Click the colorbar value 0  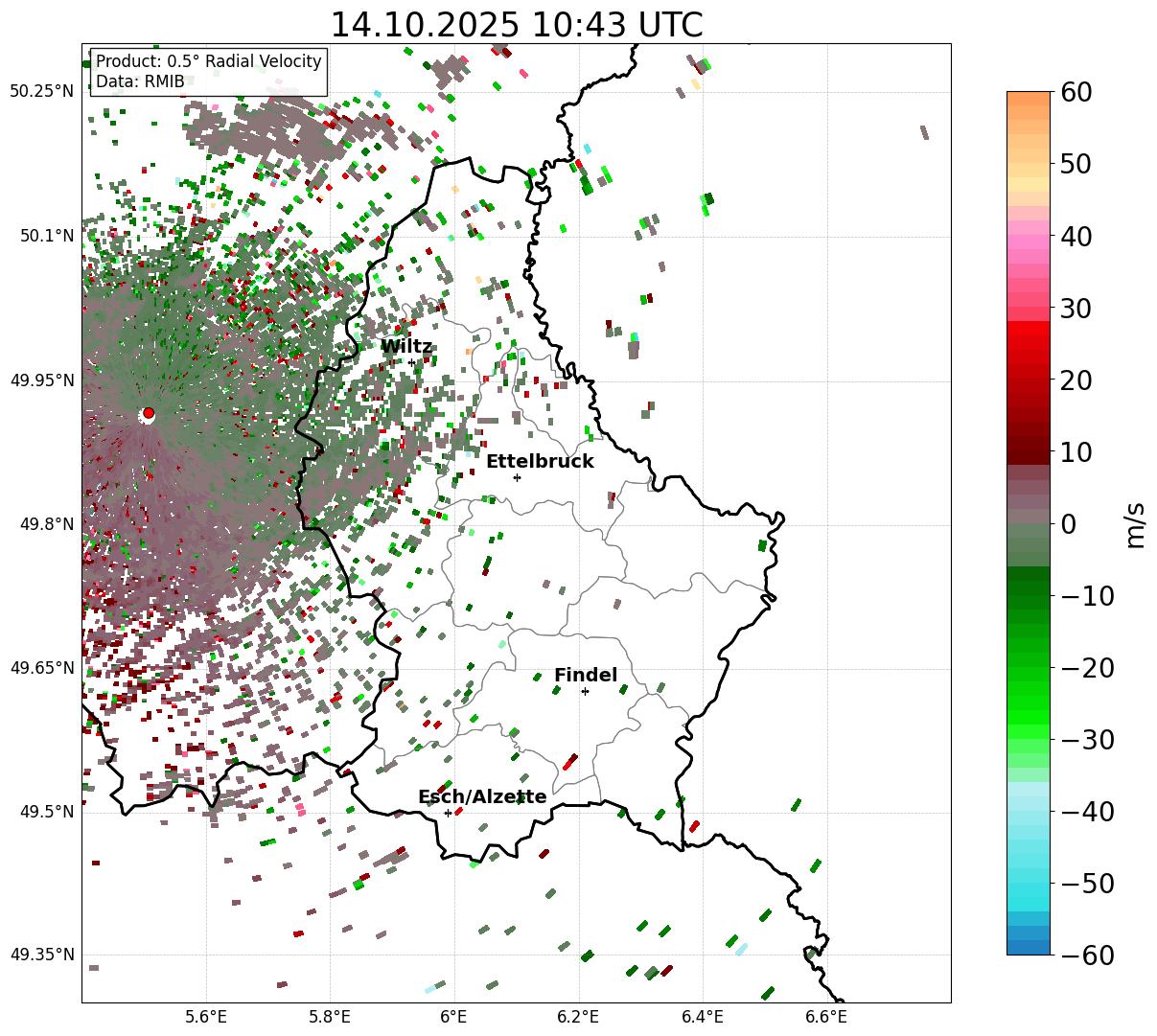tap(1068, 523)
